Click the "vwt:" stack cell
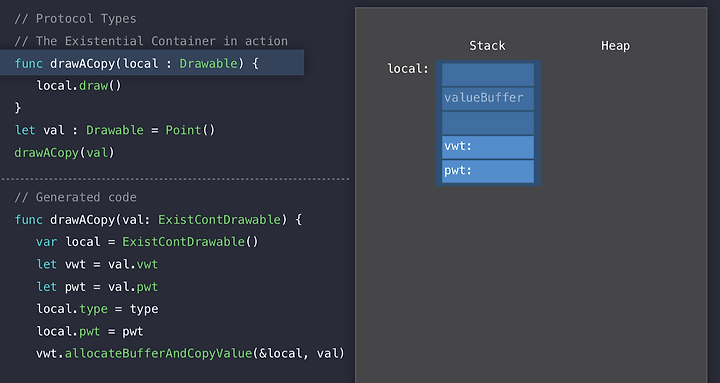720x383 pixels. 488,147
